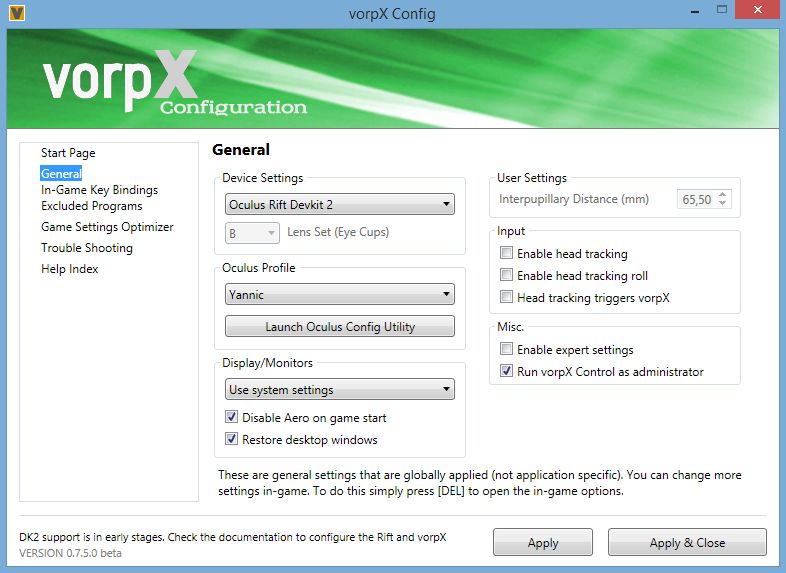
Task: Minimize the vorpX Config window
Action: pos(695,11)
